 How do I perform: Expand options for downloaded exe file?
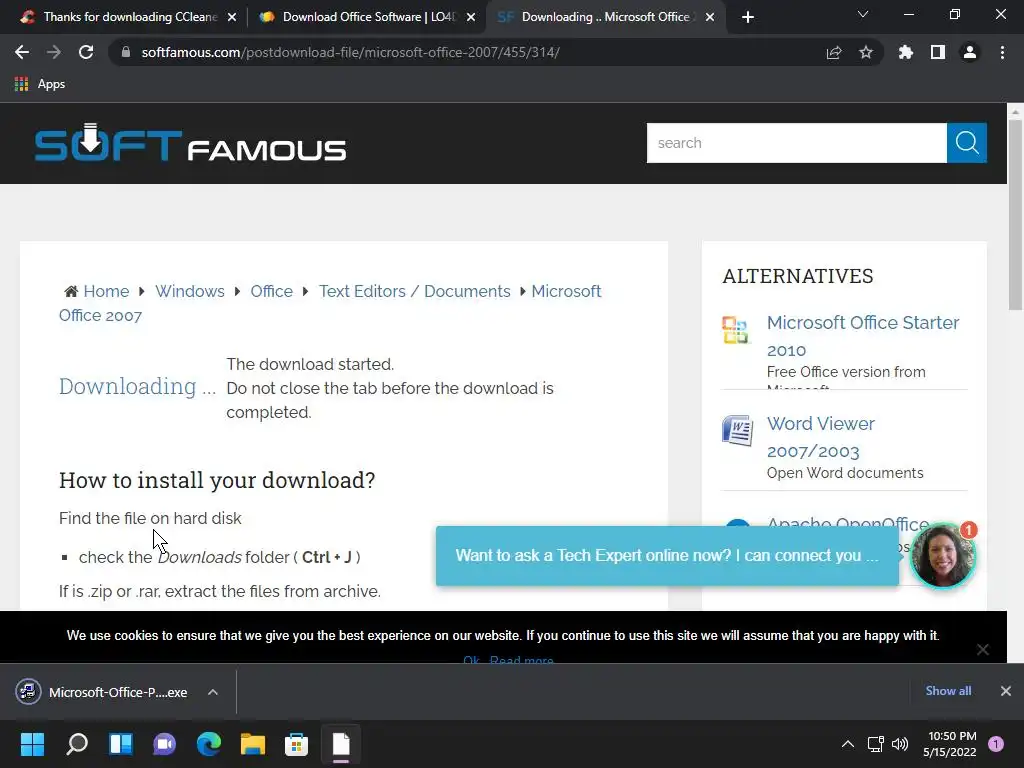pyautogui.click(x=213, y=692)
